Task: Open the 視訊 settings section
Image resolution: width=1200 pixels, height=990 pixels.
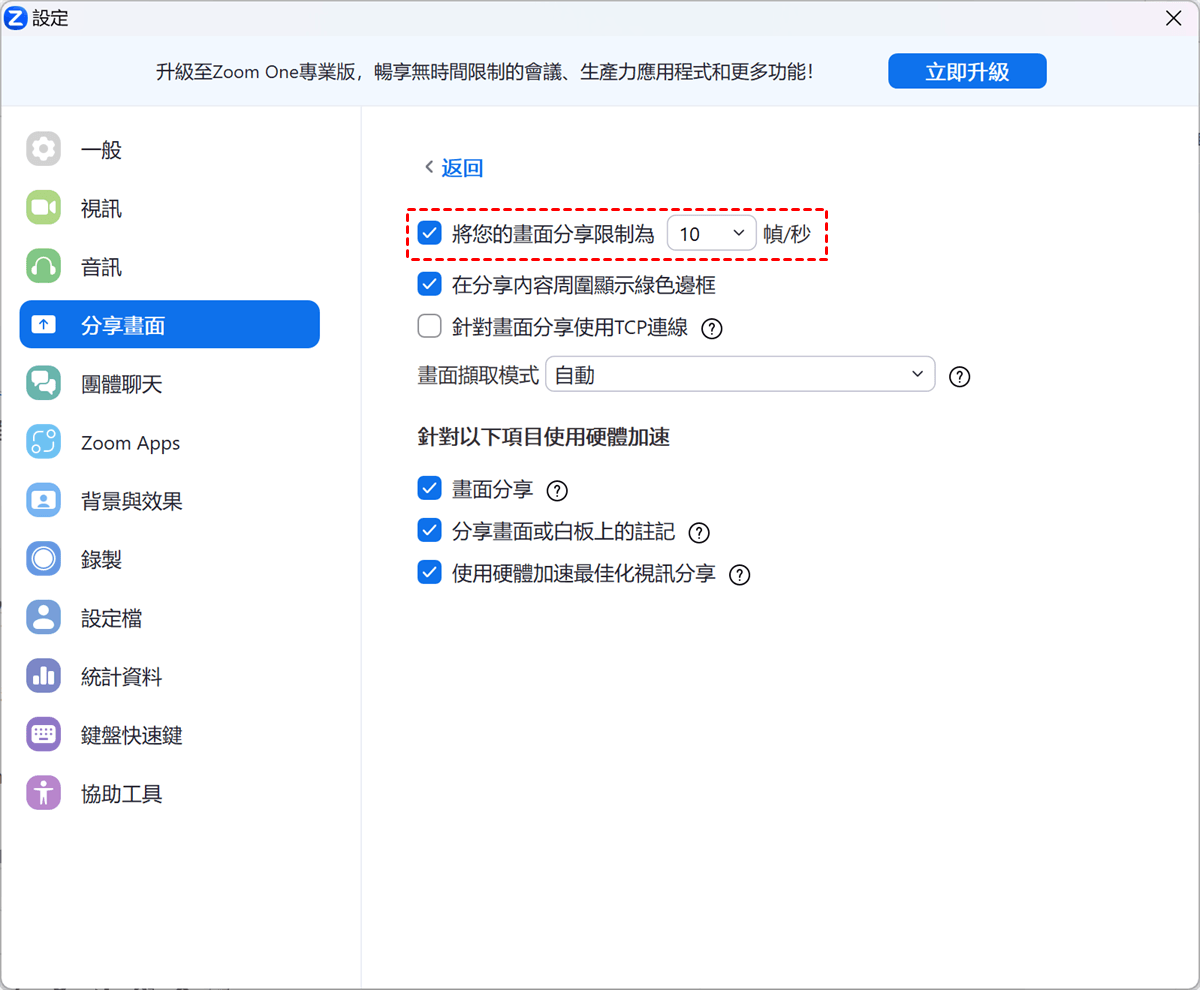Action: point(170,208)
